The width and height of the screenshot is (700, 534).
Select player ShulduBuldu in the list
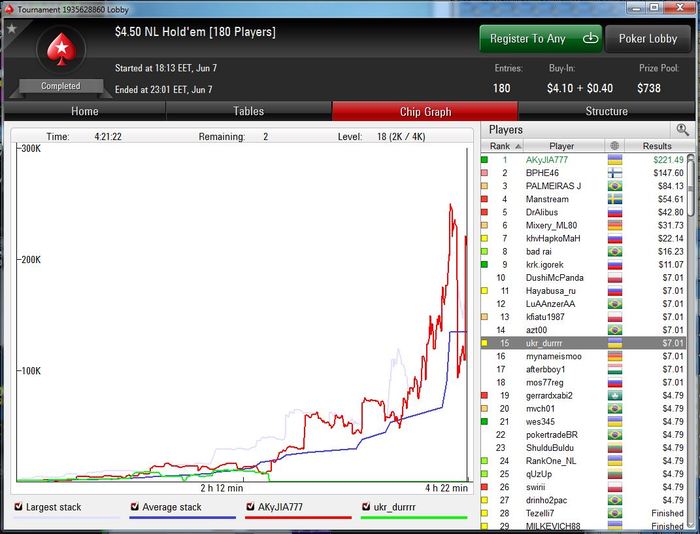(583, 447)
